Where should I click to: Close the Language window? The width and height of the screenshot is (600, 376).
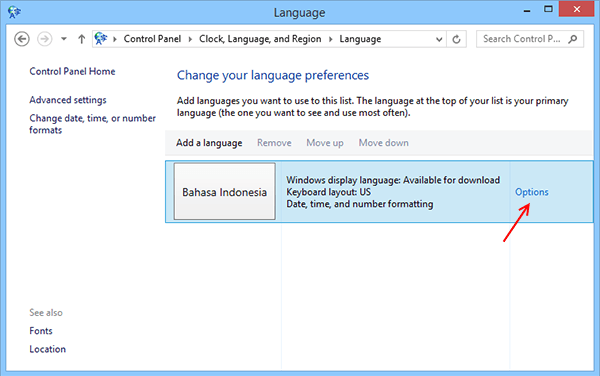pos(577,9)
